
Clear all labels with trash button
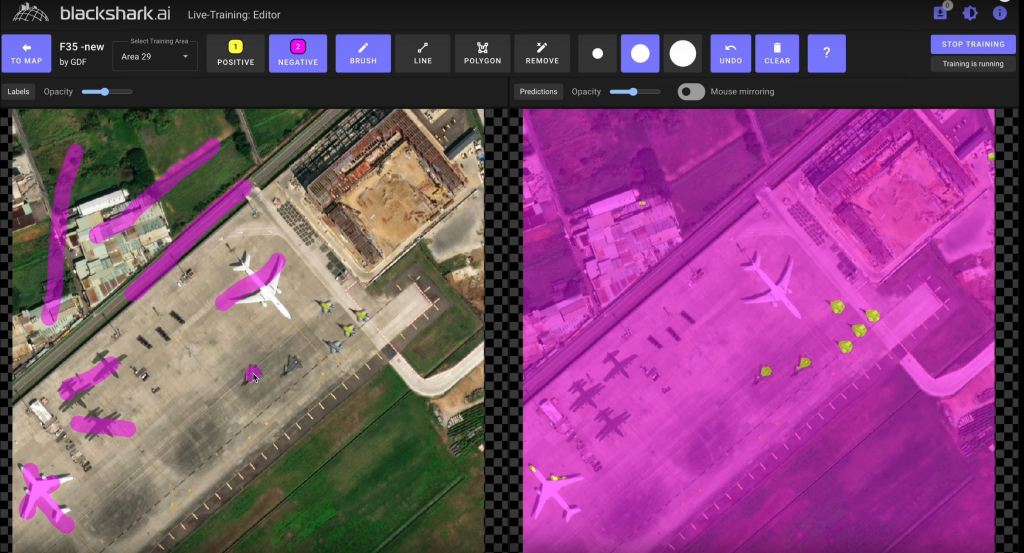tap(776, 54)
